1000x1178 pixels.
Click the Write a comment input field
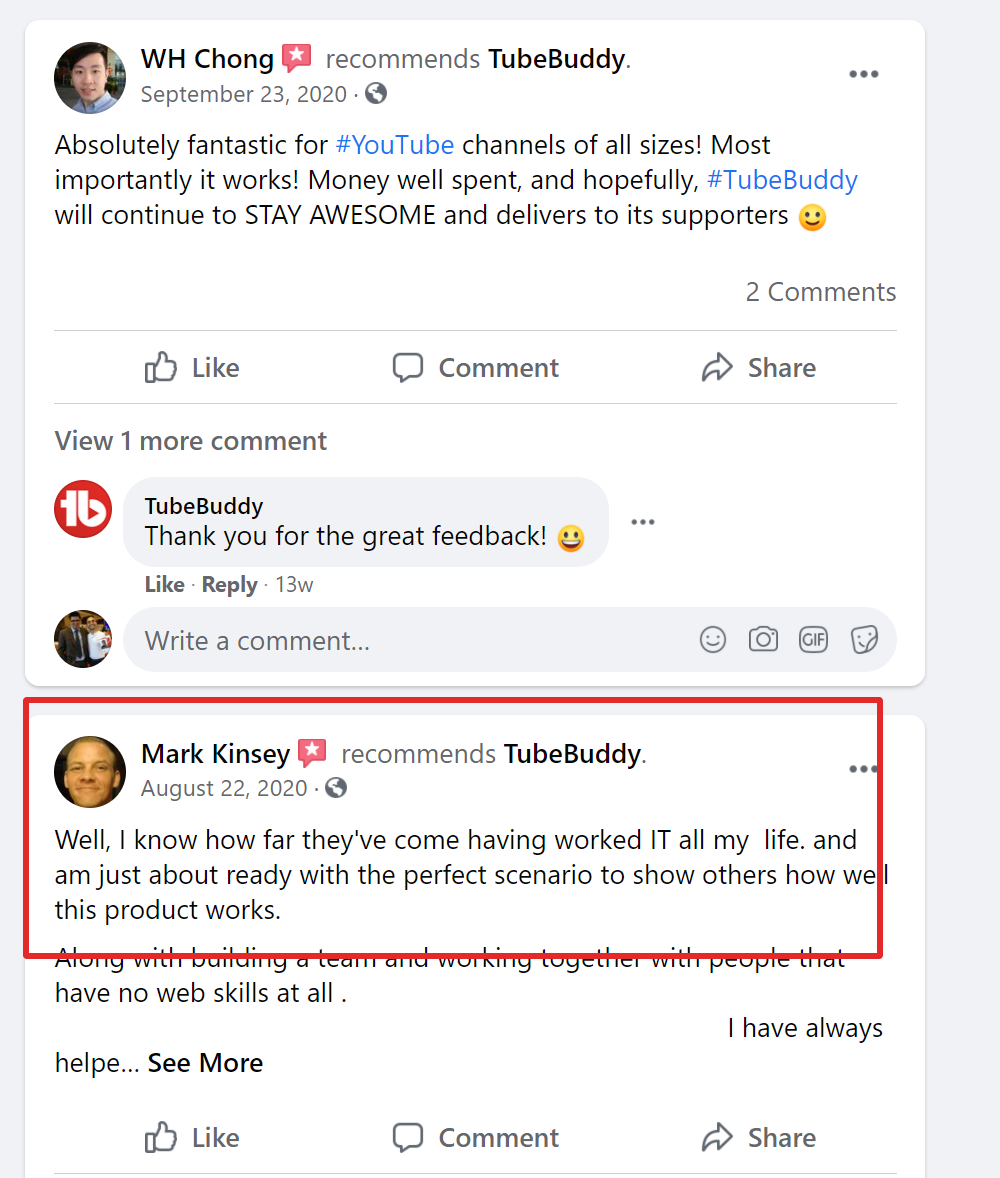tap(400, 639)
